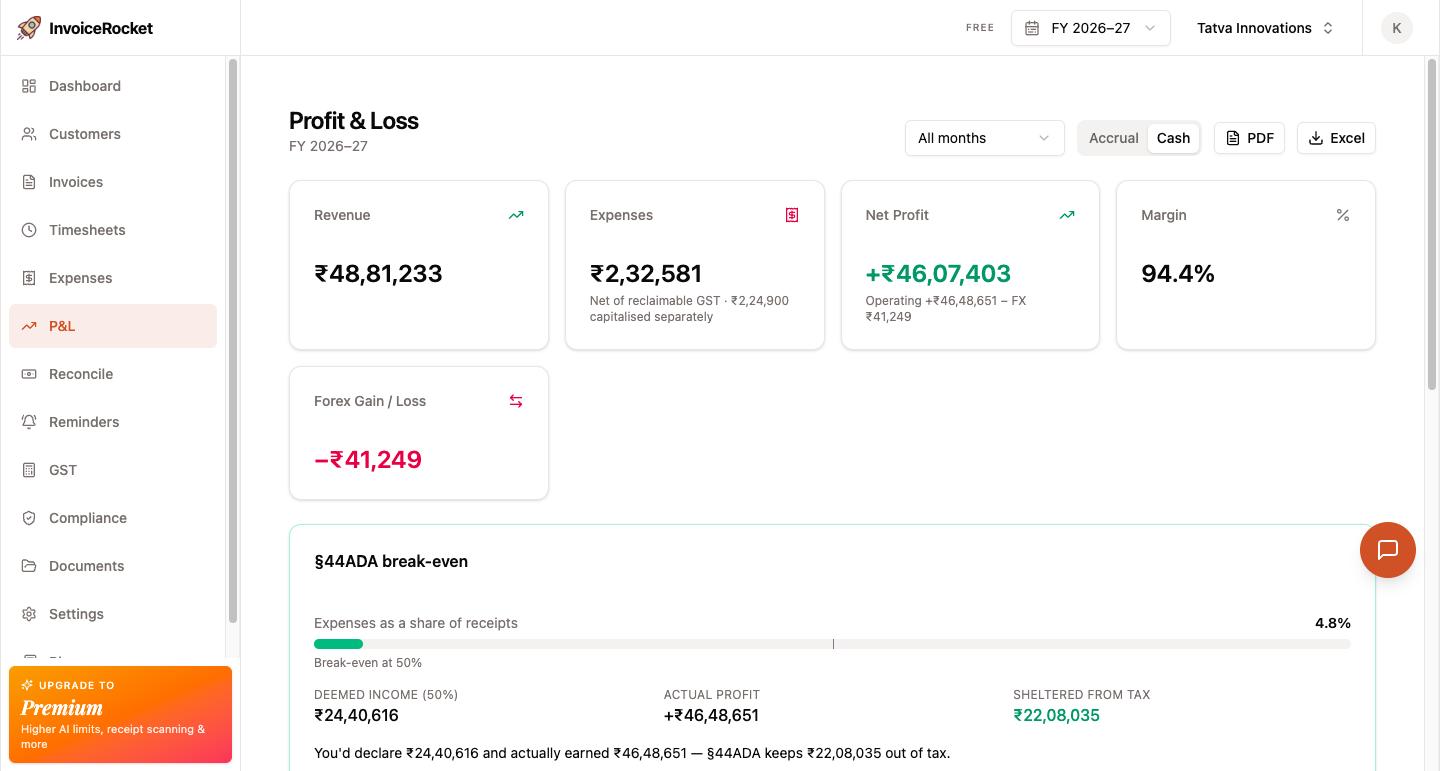Click the Expenses value ₹2,32,581

[x=646, y=274]
